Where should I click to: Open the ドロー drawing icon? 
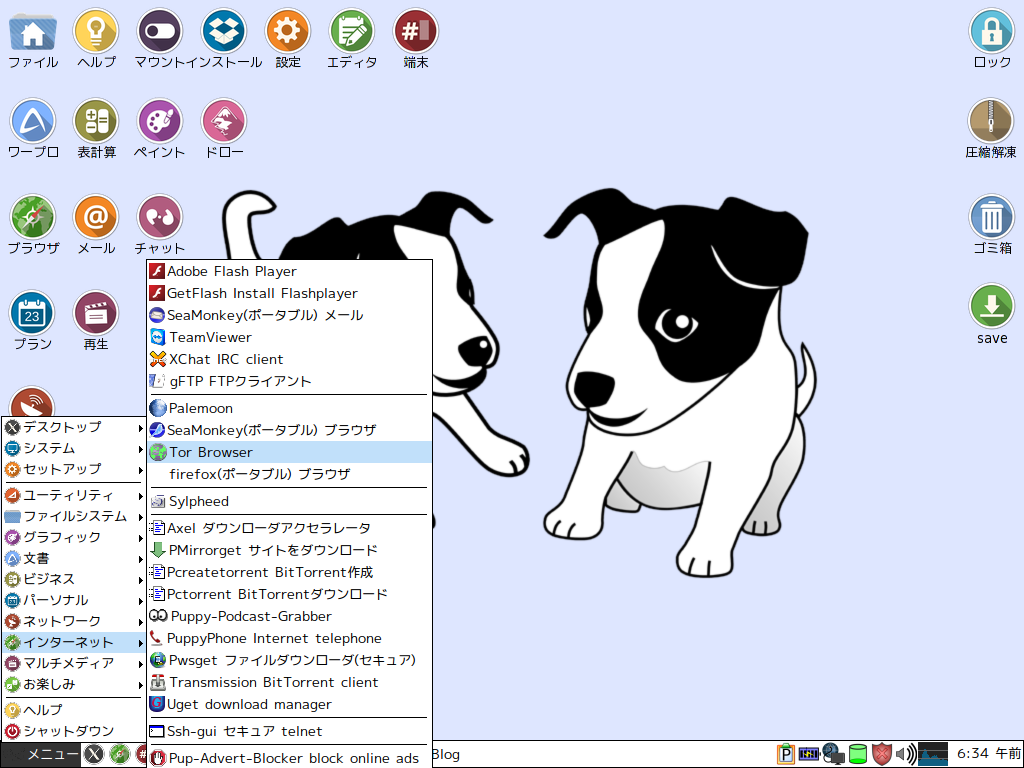point(223,121)
